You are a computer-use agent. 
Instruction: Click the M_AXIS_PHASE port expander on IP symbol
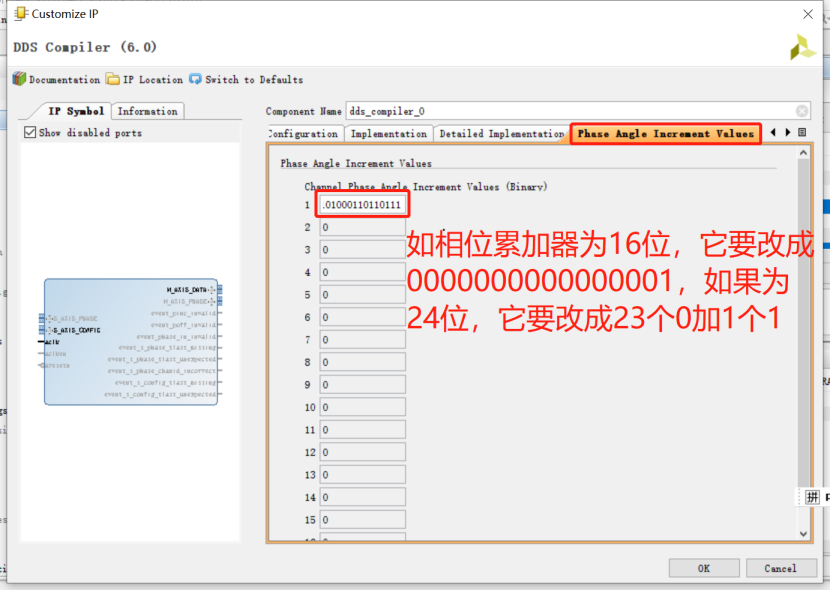[213, 302]
